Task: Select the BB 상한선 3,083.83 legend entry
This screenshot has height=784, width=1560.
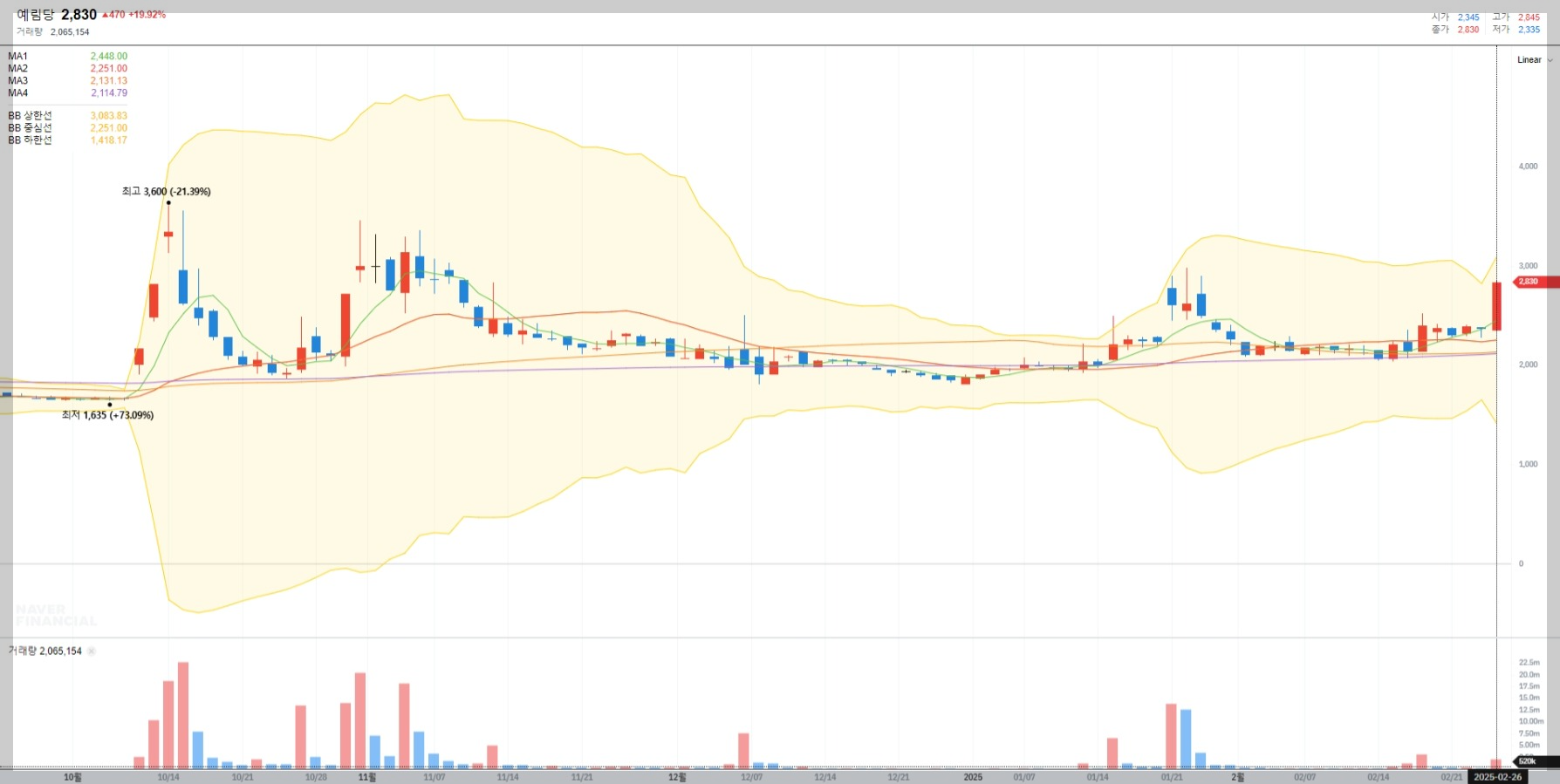Action: pyautogui.click(x=67, y=116)
